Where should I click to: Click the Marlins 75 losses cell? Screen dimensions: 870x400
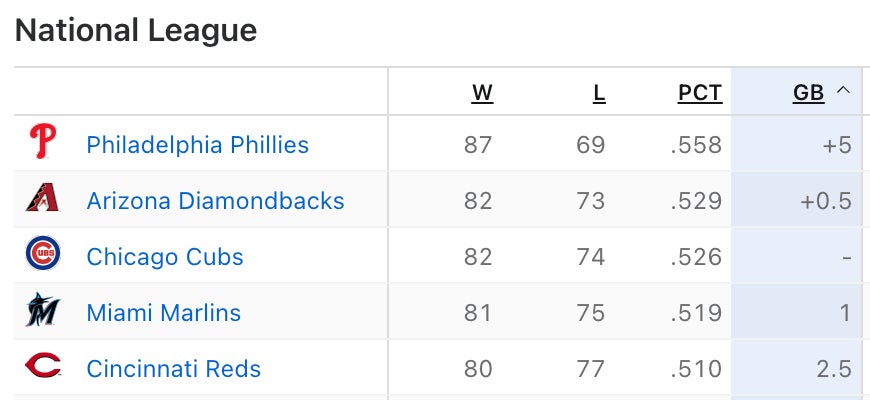590,313
